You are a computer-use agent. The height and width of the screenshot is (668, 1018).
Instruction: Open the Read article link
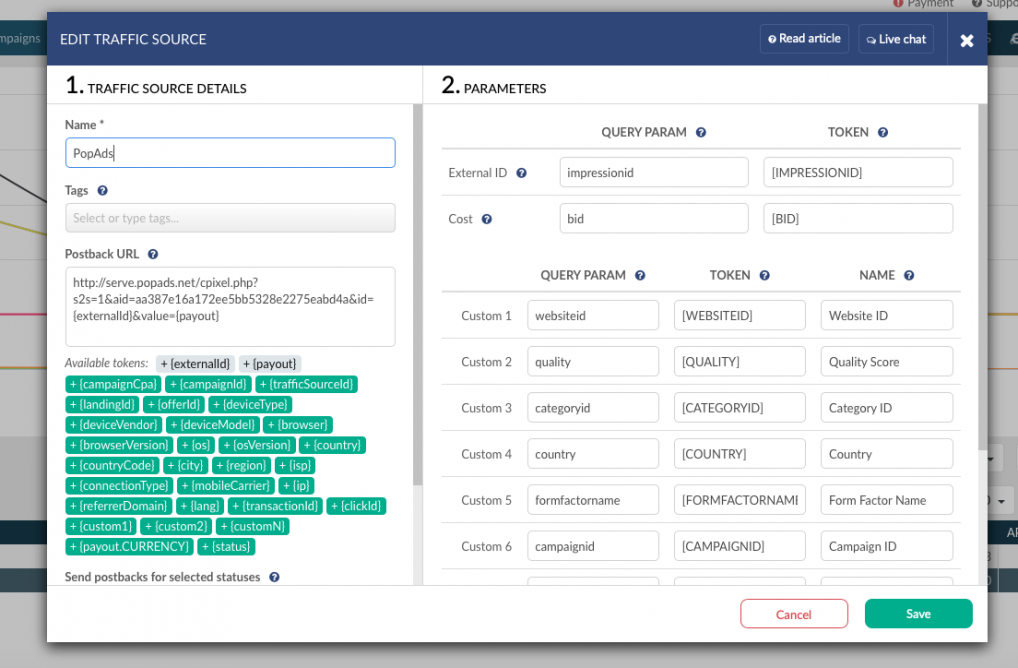tap(804, 39)
